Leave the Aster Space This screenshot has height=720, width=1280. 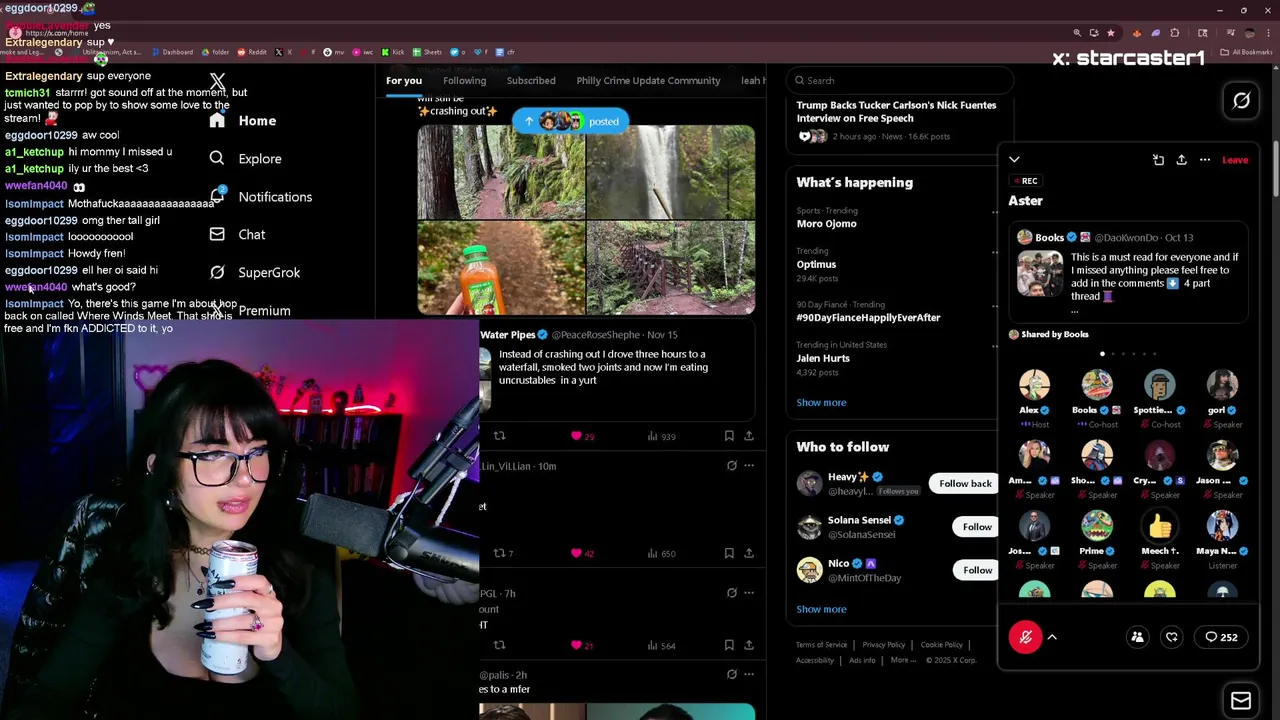(x=1235, y=160)
